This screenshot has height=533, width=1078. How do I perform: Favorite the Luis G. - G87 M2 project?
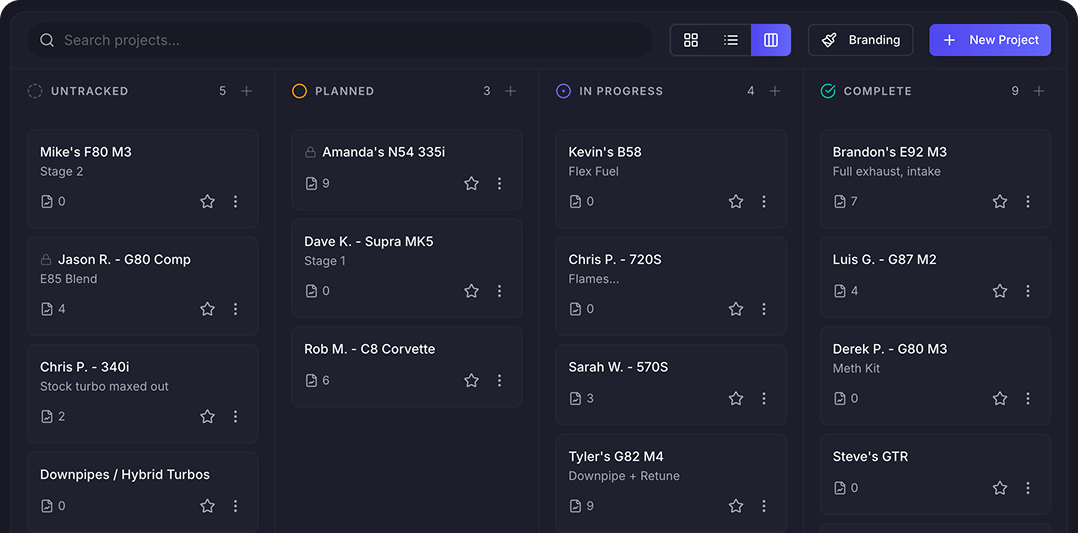click(1000, 291)
